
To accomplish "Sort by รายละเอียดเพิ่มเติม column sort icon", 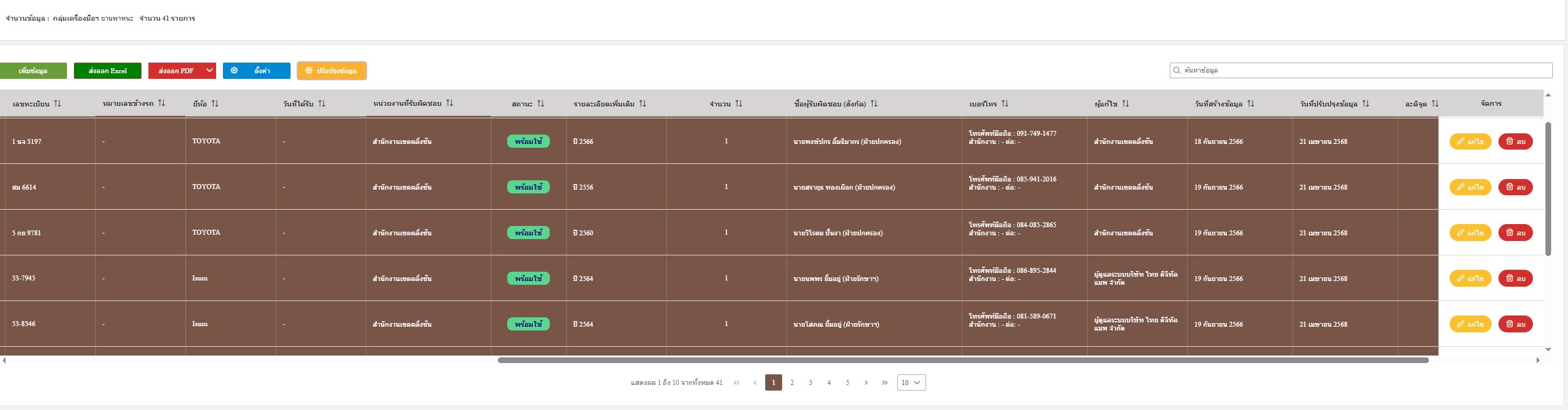I will [x=642, y=104].
